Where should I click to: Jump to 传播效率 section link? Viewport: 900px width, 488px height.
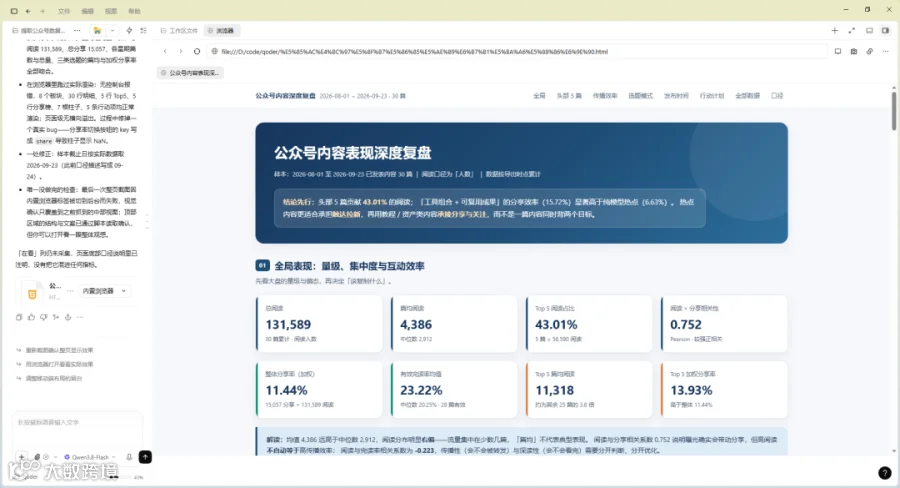[605, 96]
